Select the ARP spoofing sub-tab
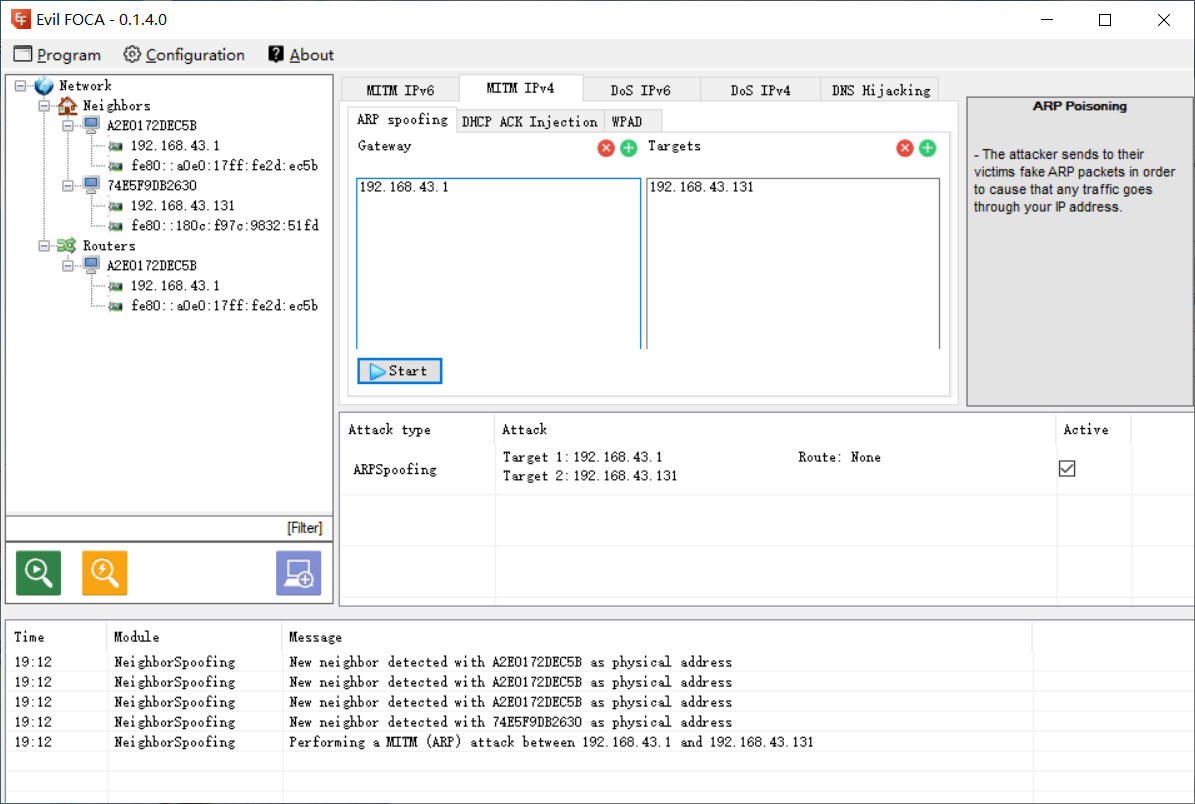This screenshot has height=804, width=1195. click(x=402, y=120)
